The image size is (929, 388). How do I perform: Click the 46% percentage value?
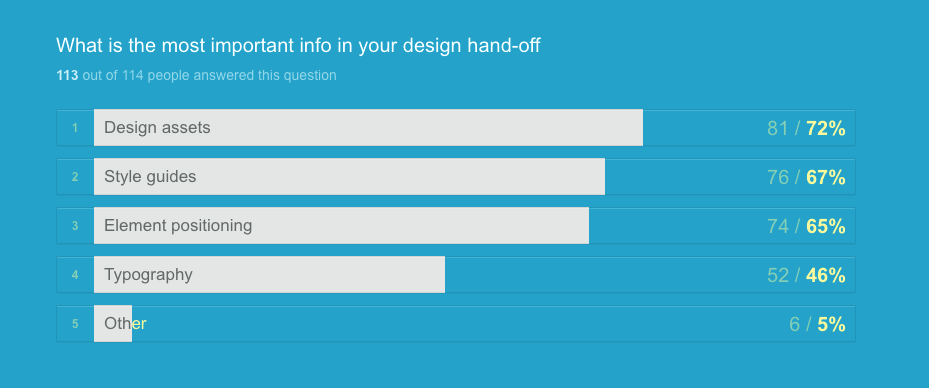tap(825, 275)
